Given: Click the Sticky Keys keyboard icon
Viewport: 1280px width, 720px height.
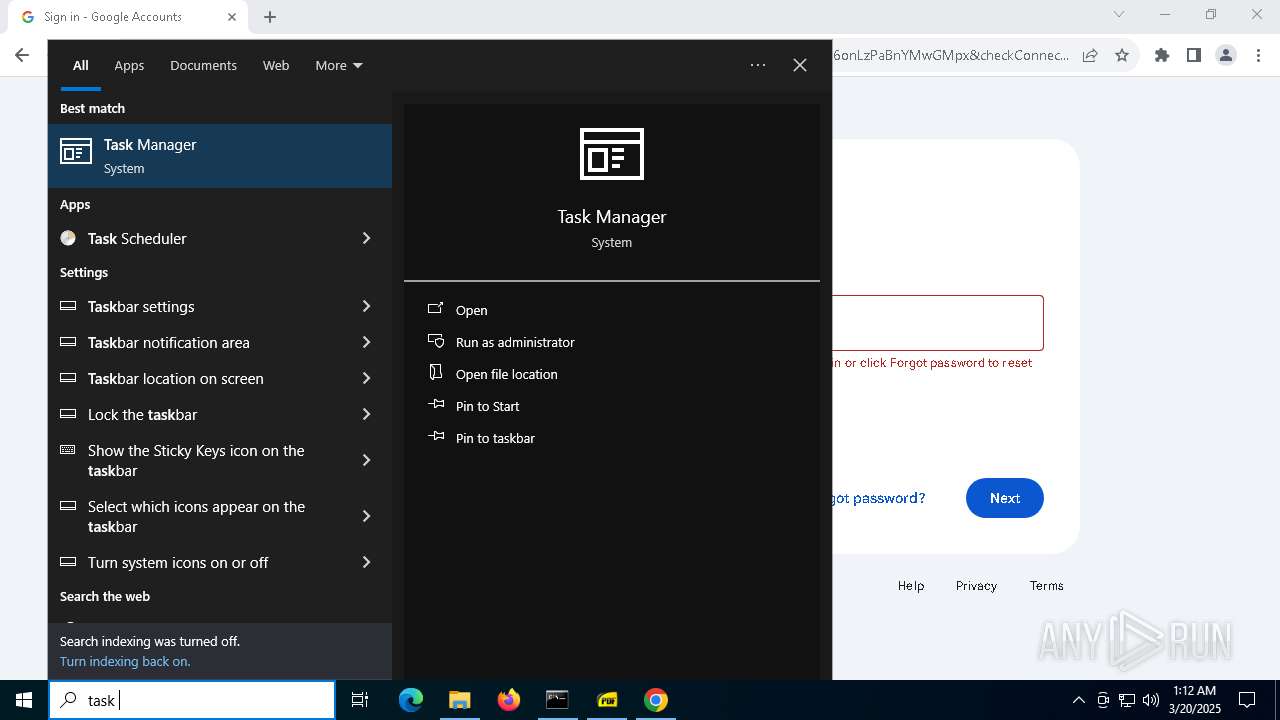Looking at the screenshot, I should pyautogui.click(x=68, y=450).
